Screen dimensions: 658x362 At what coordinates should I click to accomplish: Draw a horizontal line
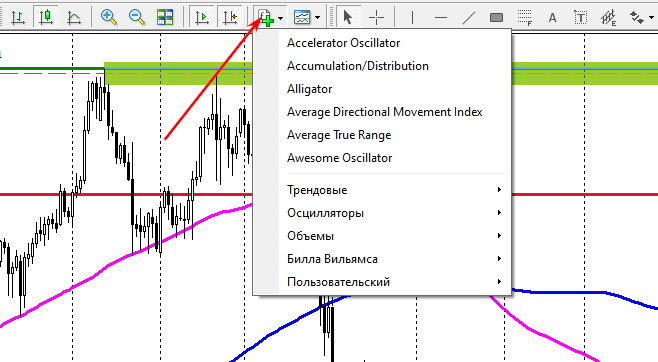(441, 17)
